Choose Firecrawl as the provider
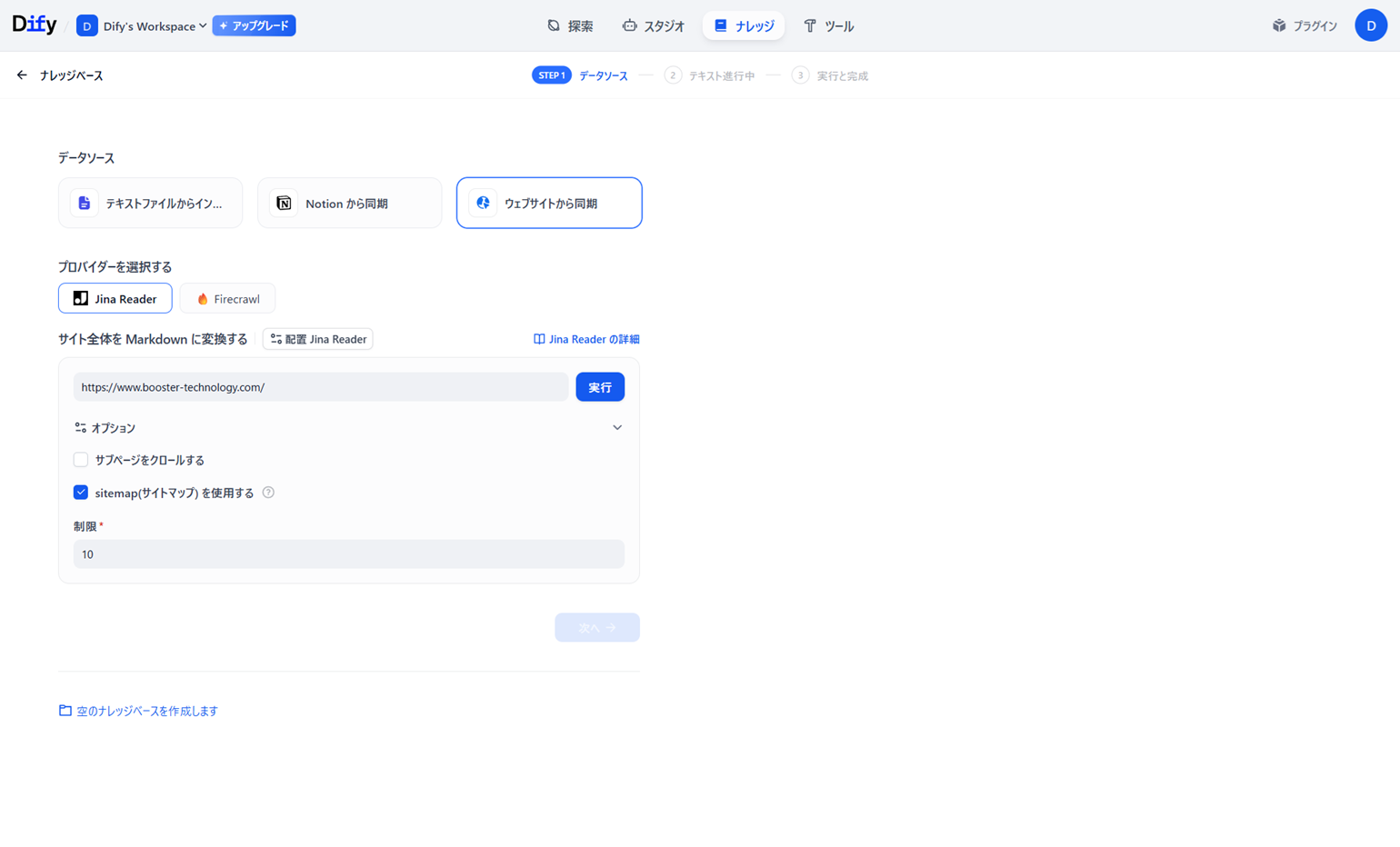 pyautogui.click(x=227, y=299)
